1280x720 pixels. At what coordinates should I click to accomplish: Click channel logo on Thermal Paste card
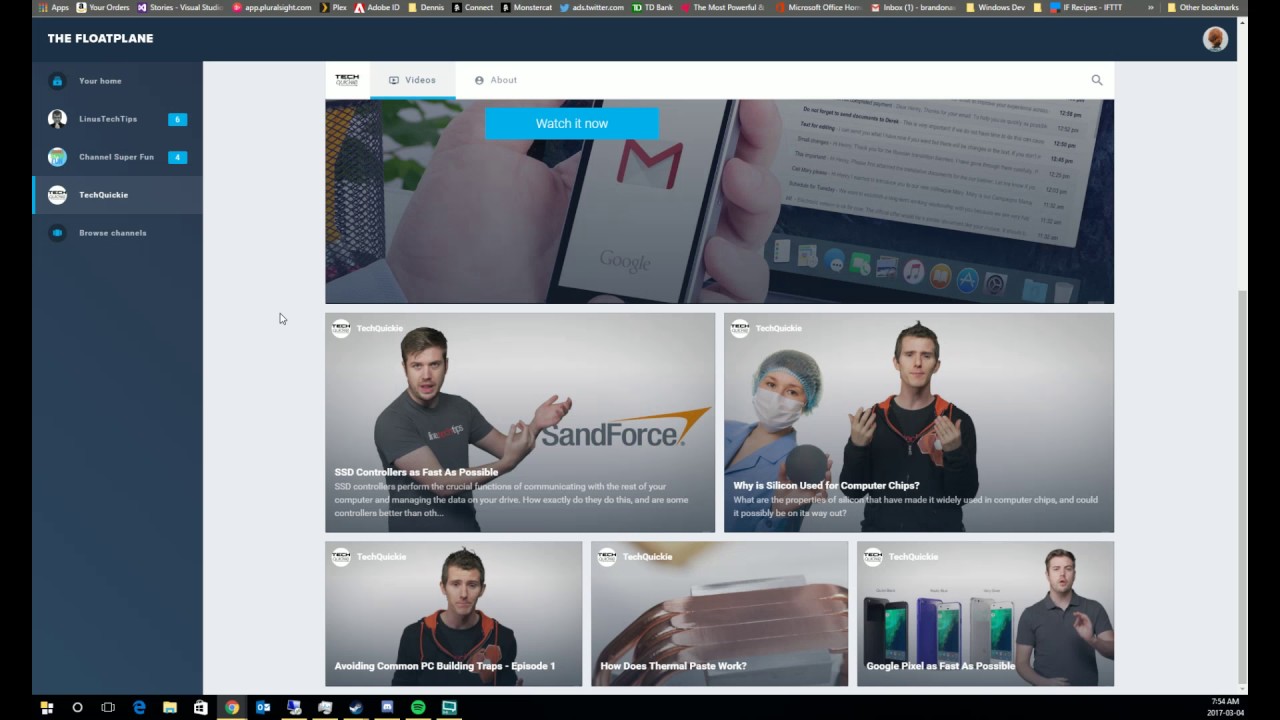607,557
